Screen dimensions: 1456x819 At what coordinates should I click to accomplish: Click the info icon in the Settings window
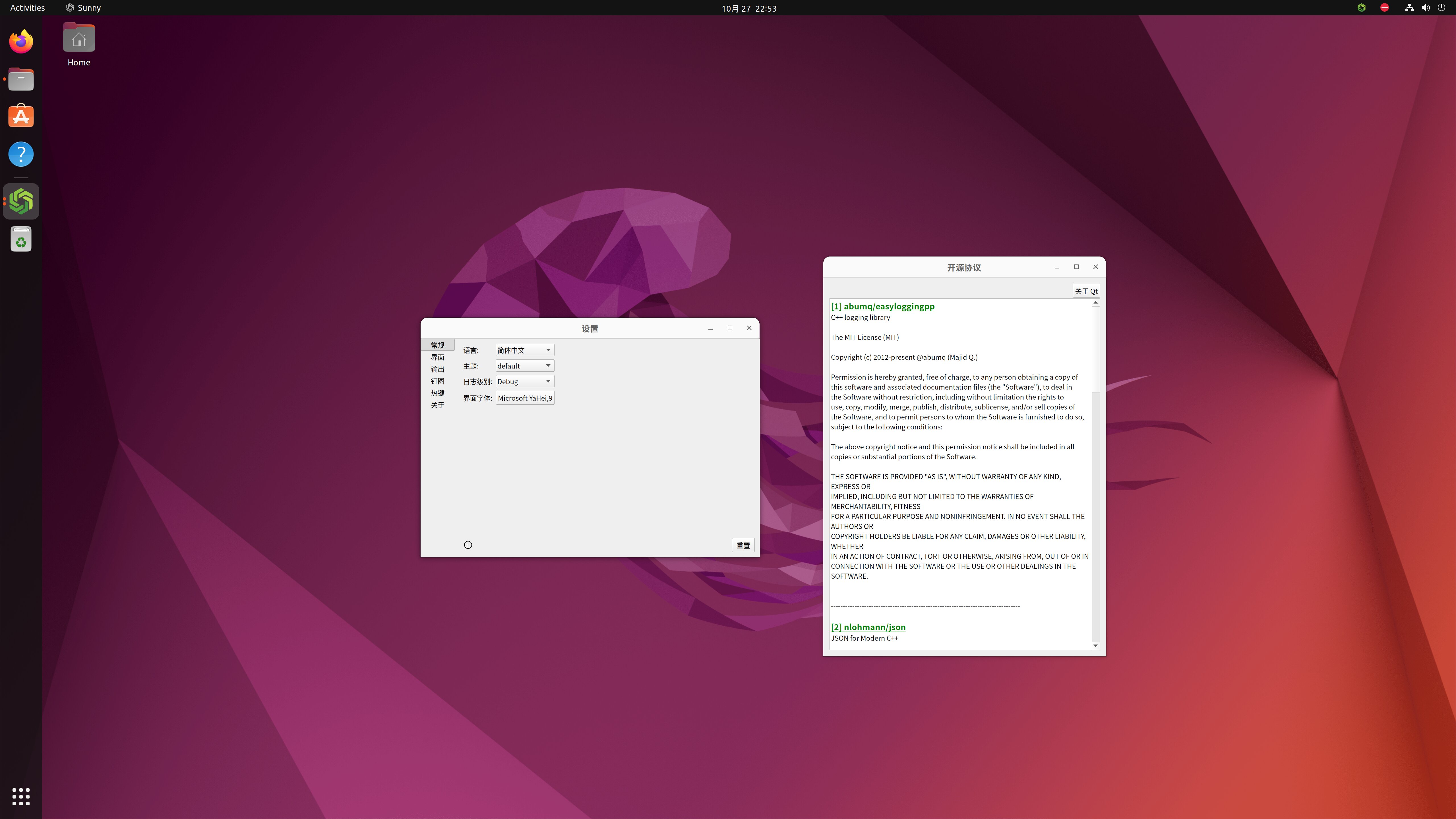[x=468, y=545]
